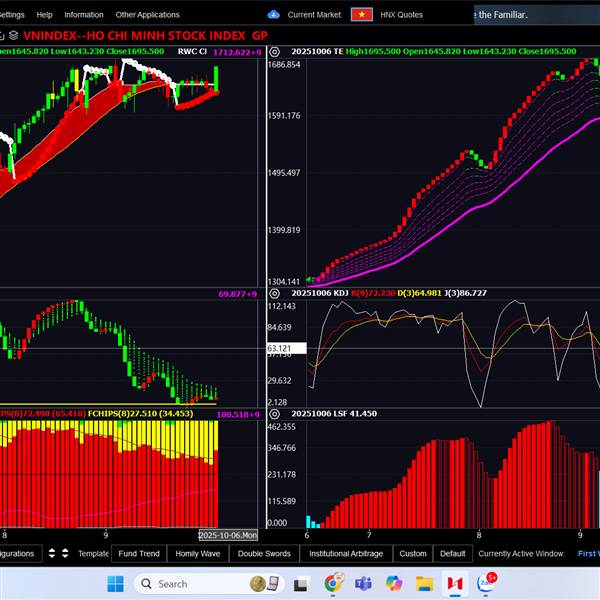Click the HNX Quotes link
This screenshot has width=600, height=600.
pyautogui.click(x=401, y=15)
